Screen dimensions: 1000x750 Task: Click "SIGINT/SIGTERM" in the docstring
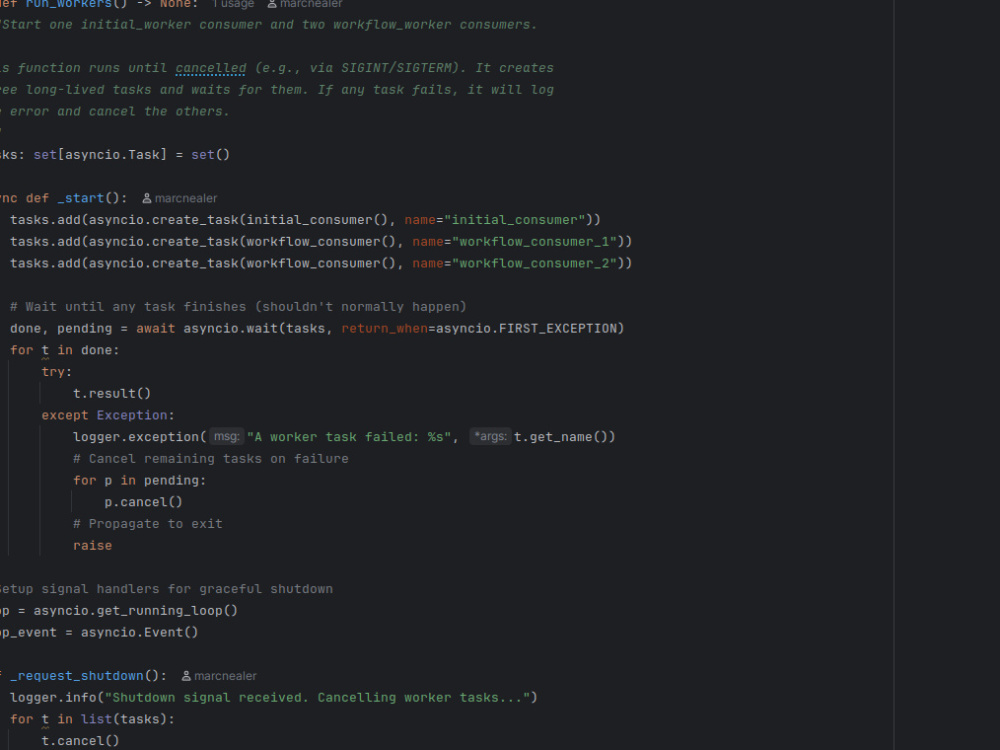[395, 68]
